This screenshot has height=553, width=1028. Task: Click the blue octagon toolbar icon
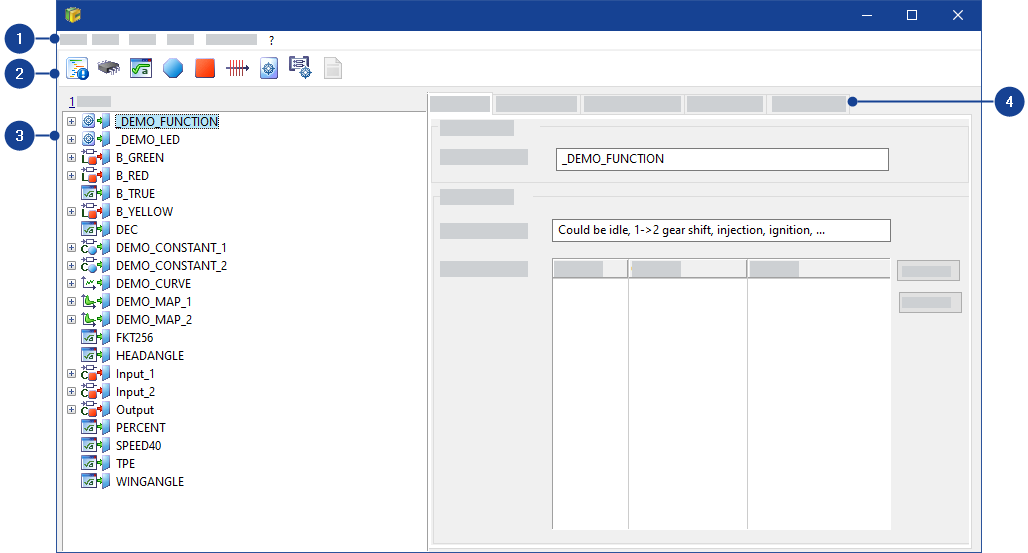click(x=173, y=68)
